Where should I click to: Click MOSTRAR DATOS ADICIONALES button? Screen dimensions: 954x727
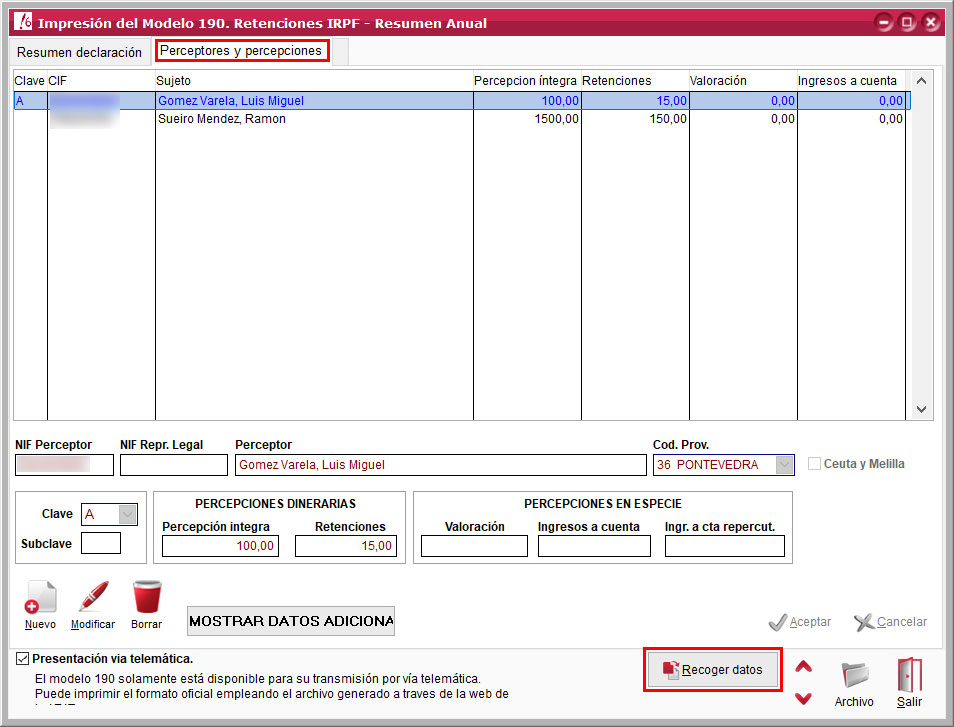pyautogui.click(x=291, y=621)
